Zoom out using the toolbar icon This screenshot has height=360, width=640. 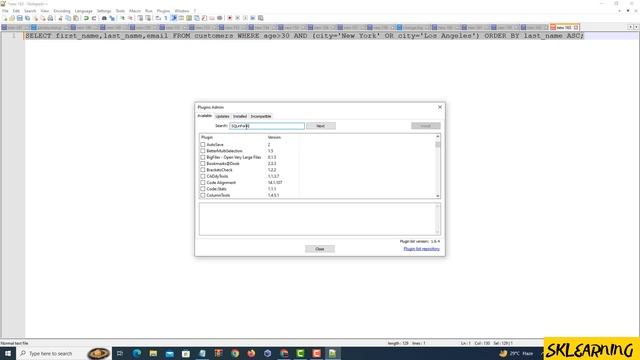(x=131, y=18)
